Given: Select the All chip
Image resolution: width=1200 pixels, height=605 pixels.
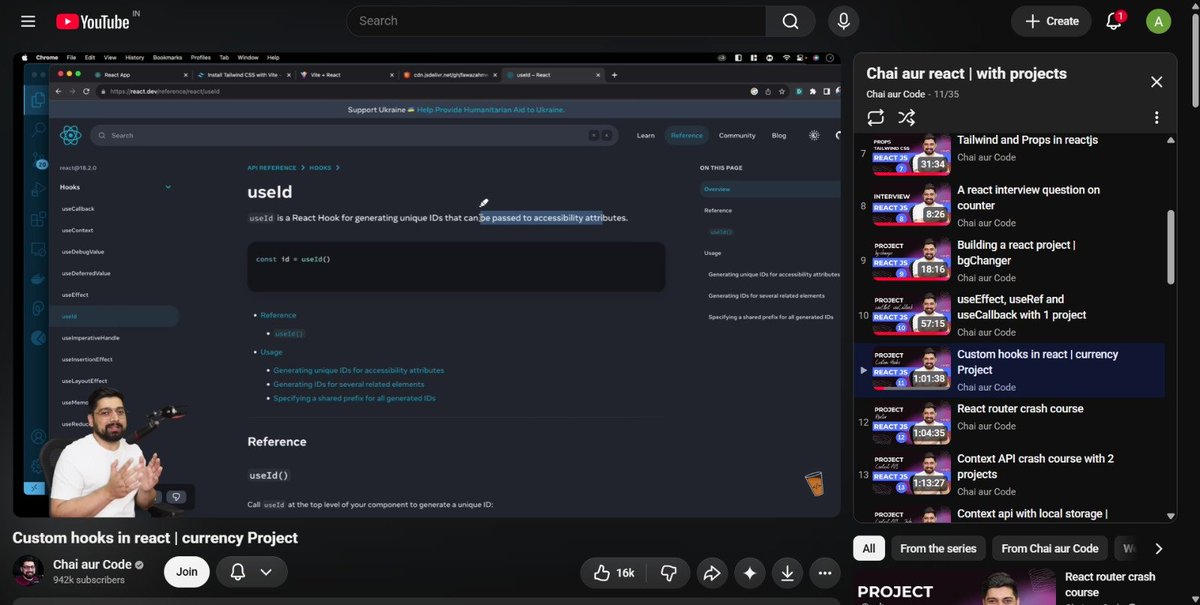Looking at the screenshot, I should pyautogui.click(x=868, y=548).
